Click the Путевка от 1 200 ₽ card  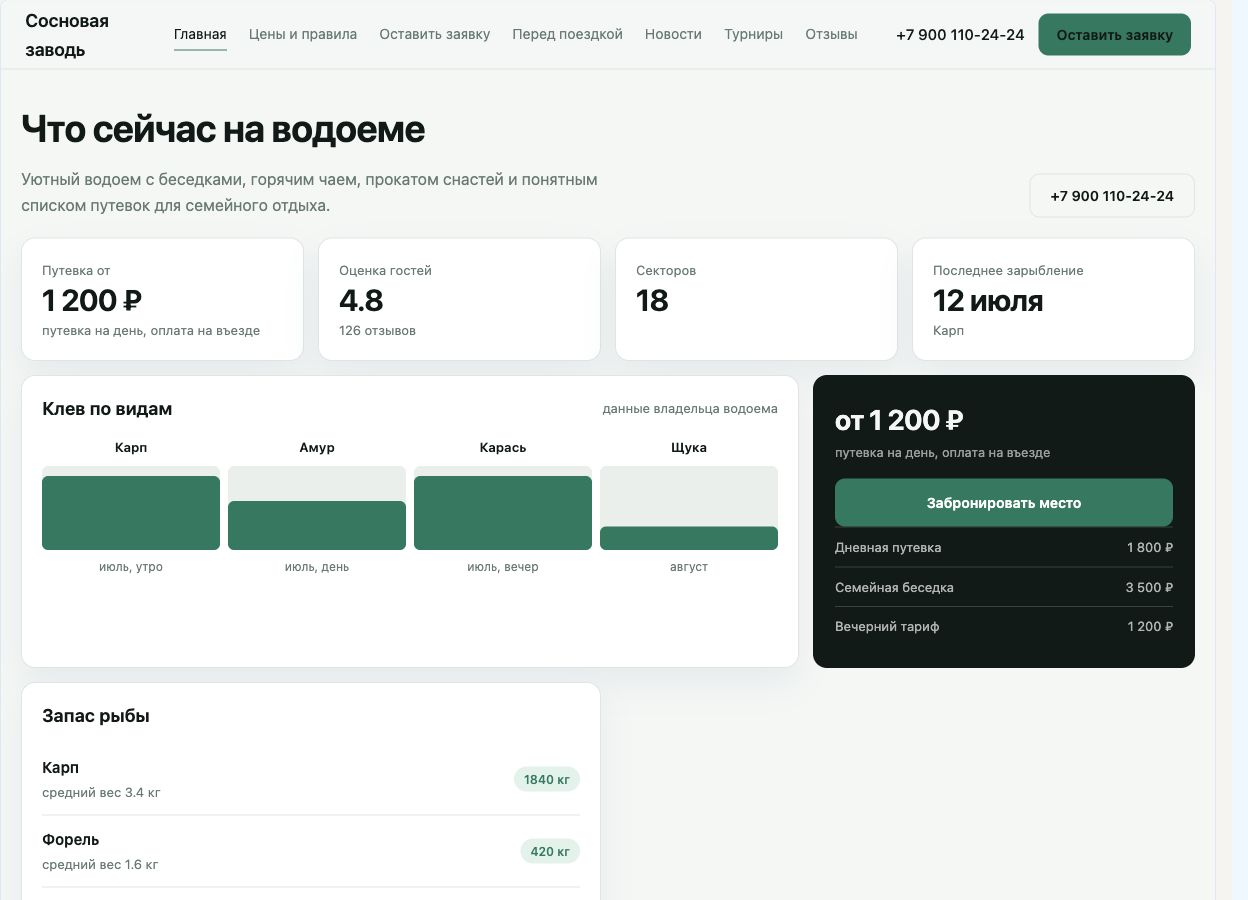click(162, 299)
